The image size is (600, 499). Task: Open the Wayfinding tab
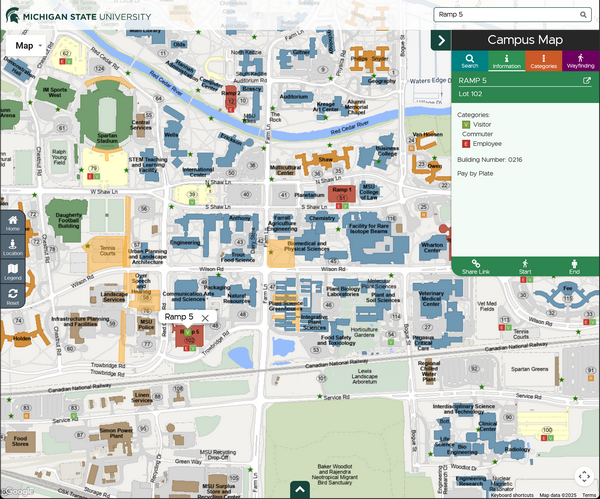tap(580, 61)
